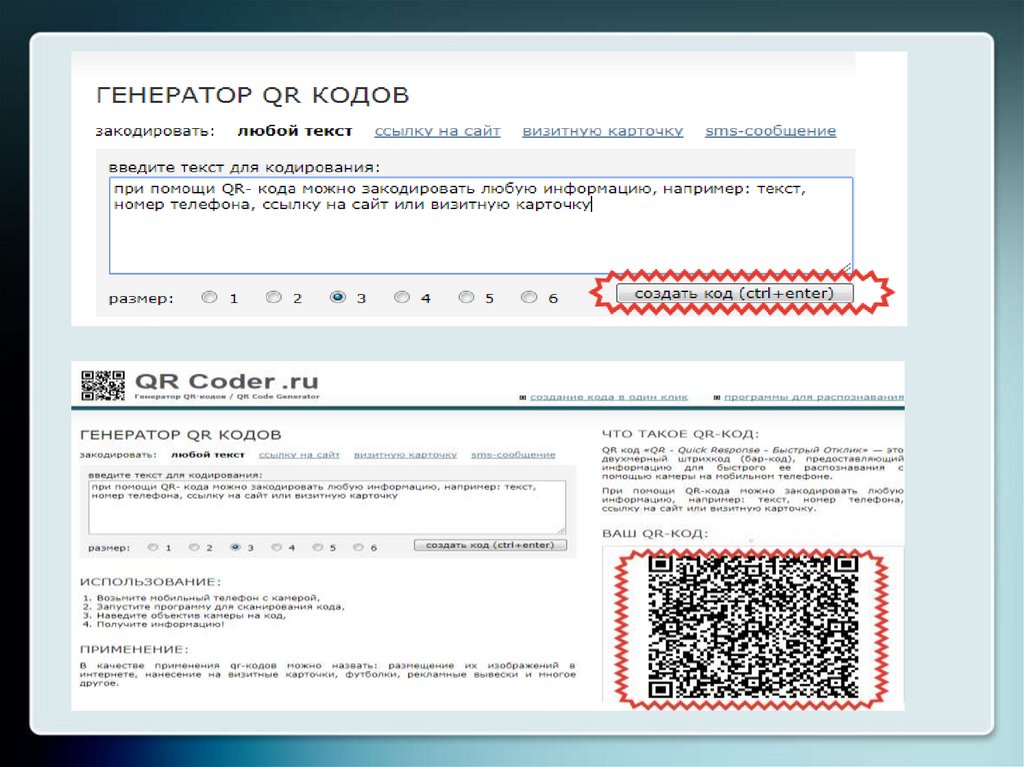The image size is (1024, 767).
Task: Select size 3 radio in enlarged upper form
Action: 337,297
